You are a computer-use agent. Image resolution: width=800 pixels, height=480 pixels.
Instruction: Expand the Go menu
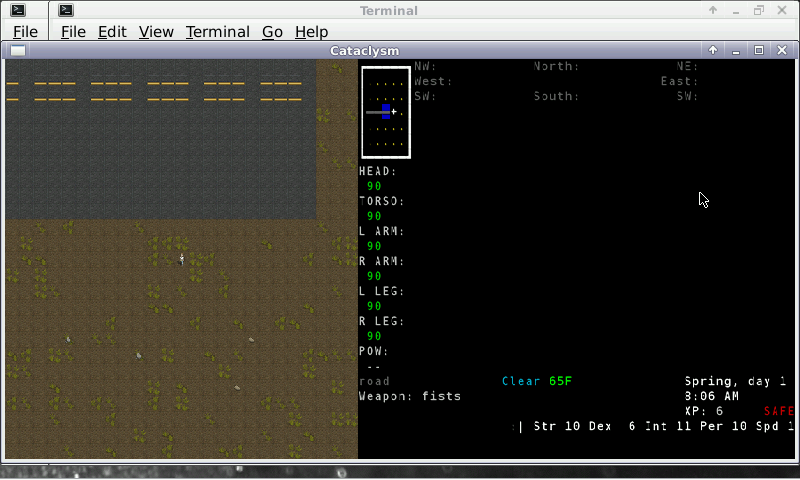pos(272,31)
